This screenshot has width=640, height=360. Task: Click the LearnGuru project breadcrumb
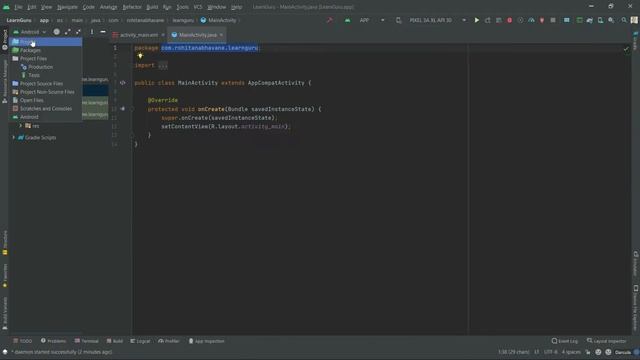[19, 20]
